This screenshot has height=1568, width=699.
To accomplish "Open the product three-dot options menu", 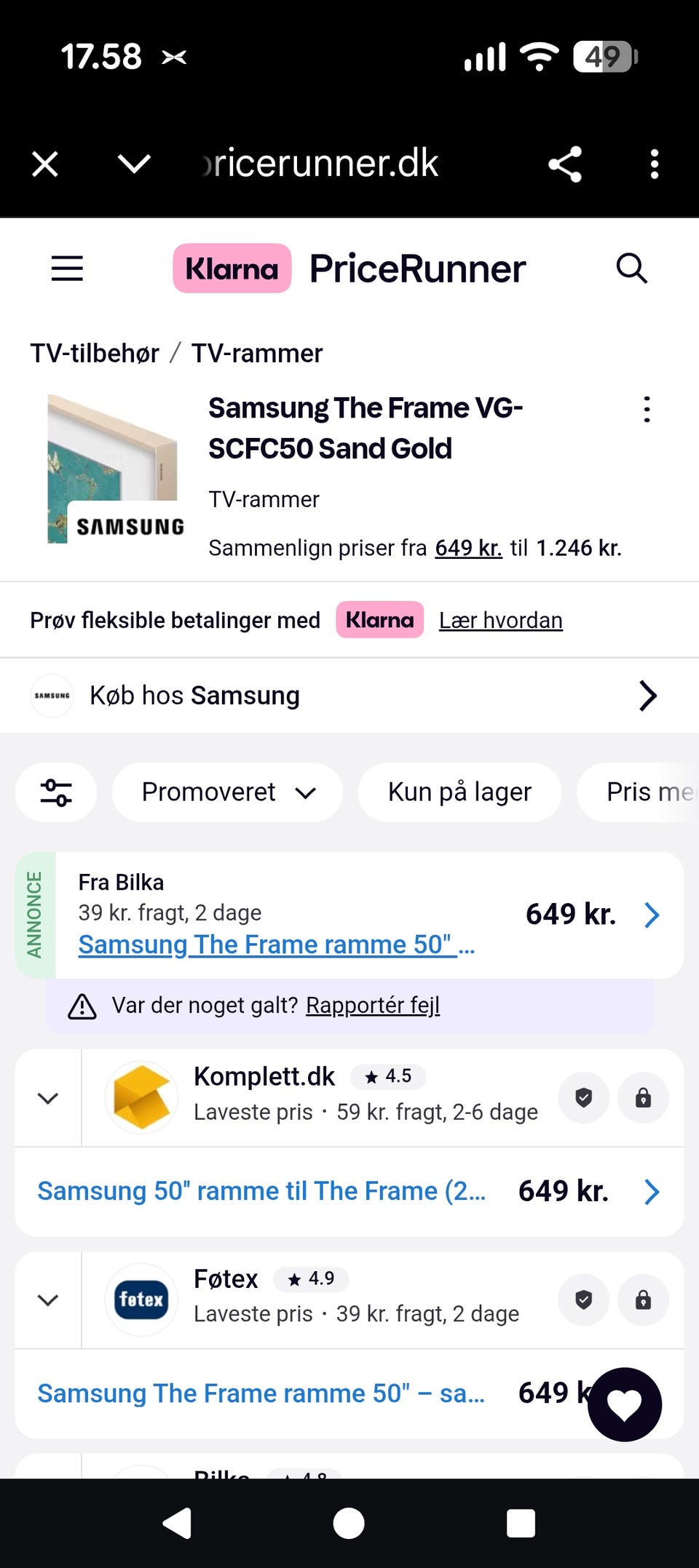I will point(647,410).
